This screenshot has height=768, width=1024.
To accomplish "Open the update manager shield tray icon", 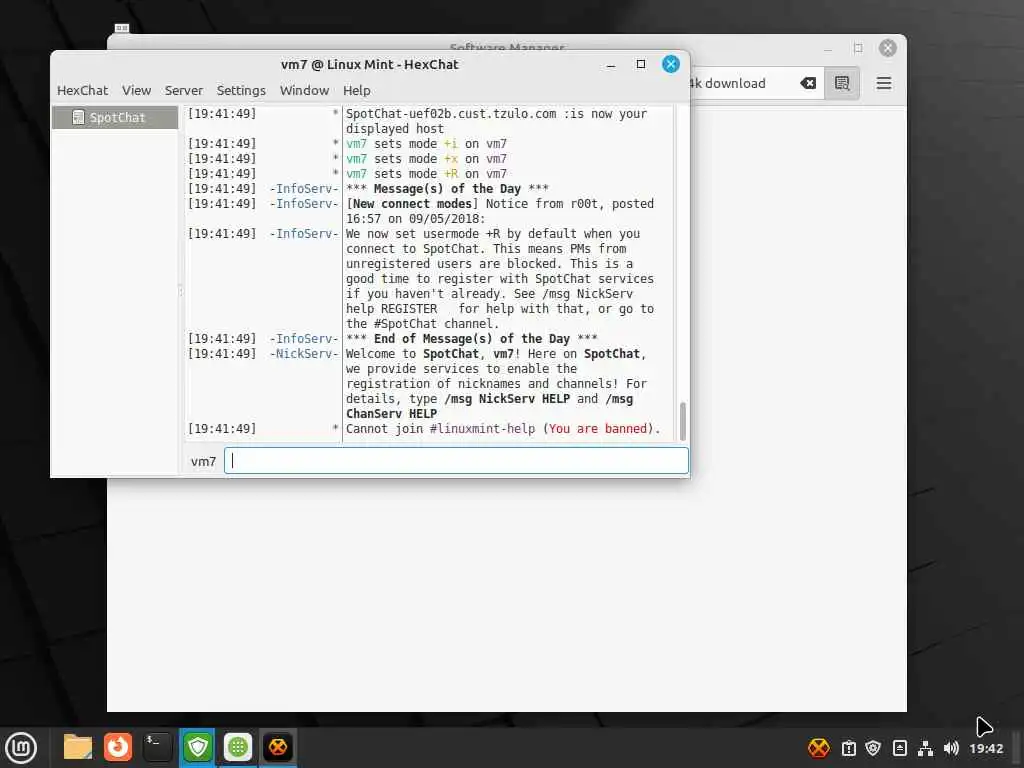I will click(873, 748).
